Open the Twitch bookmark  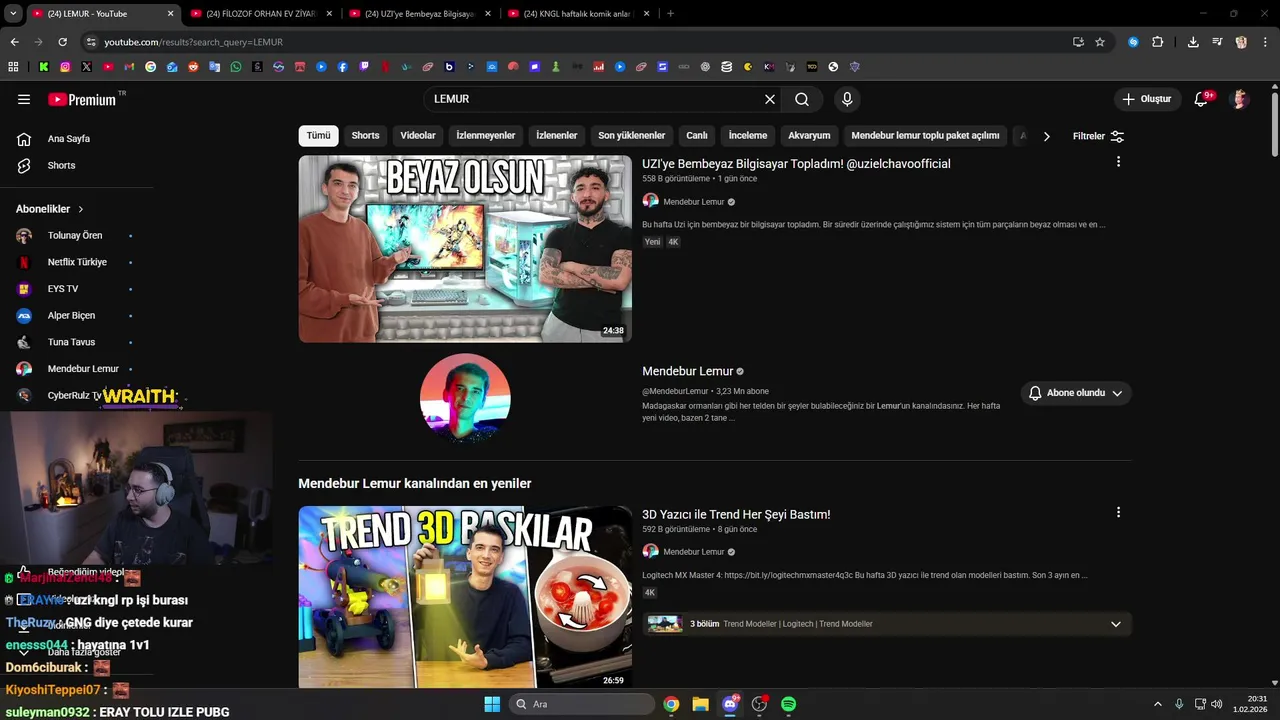tap(364, 67)
